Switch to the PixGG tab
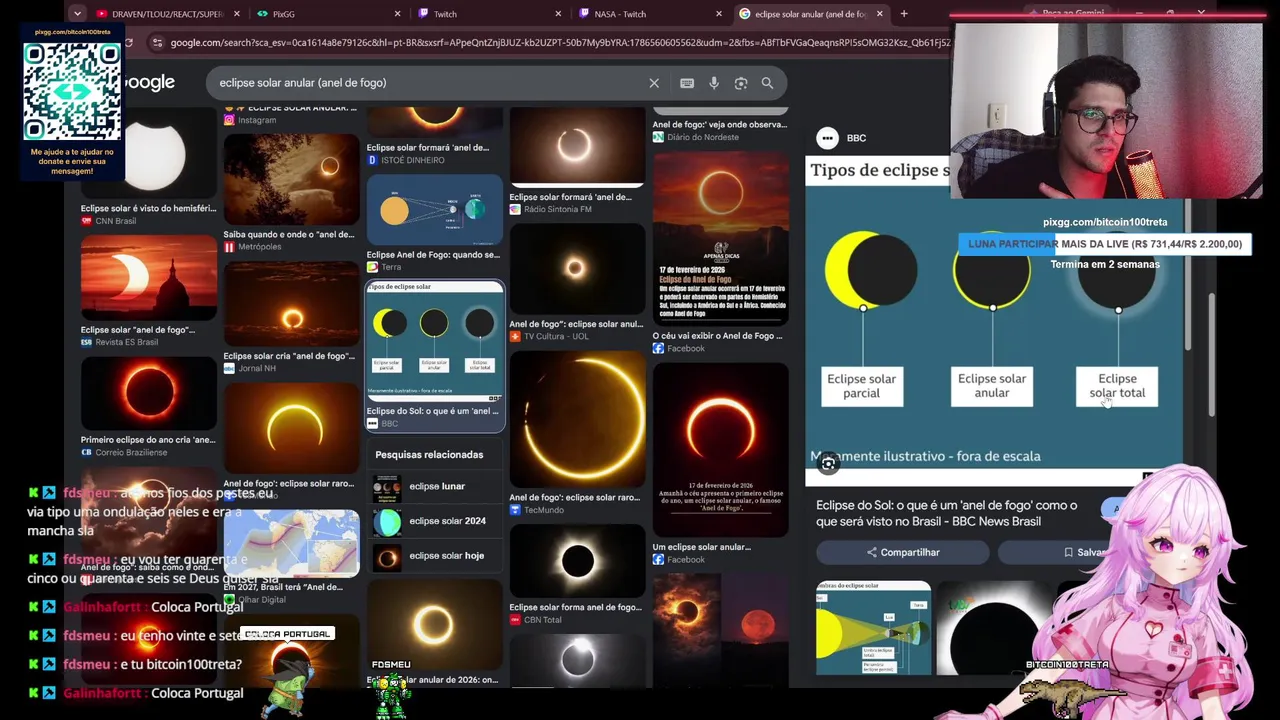The width and height of the screenshot is (1280, 720). point(327,14)
